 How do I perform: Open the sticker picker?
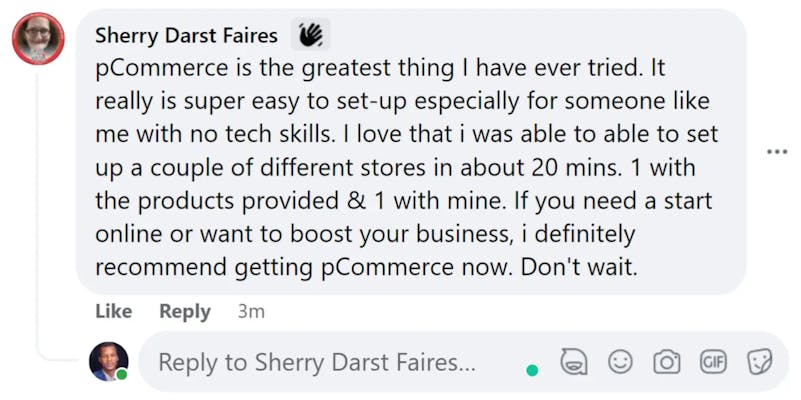759,362
